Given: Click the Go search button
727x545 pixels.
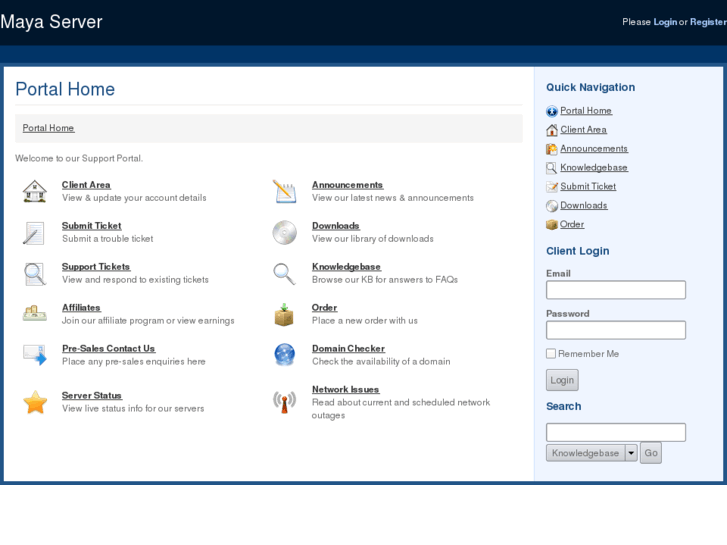Looking at the screenshot, I should click(x=651, y=453).
